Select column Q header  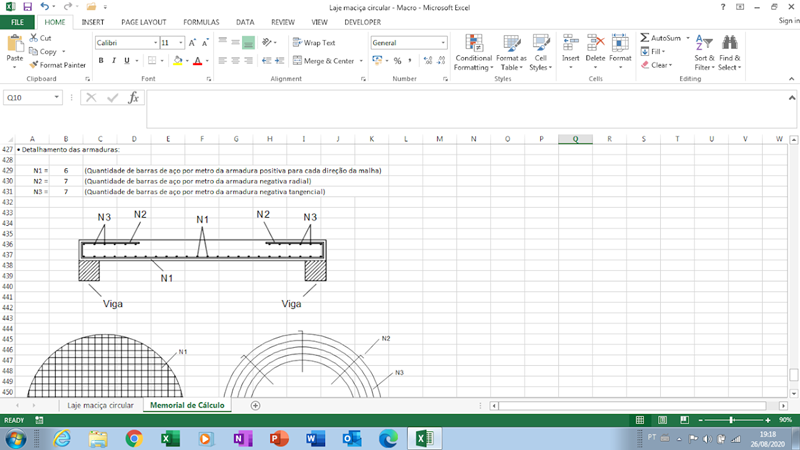pyautogui.click(x=575, y=139)
